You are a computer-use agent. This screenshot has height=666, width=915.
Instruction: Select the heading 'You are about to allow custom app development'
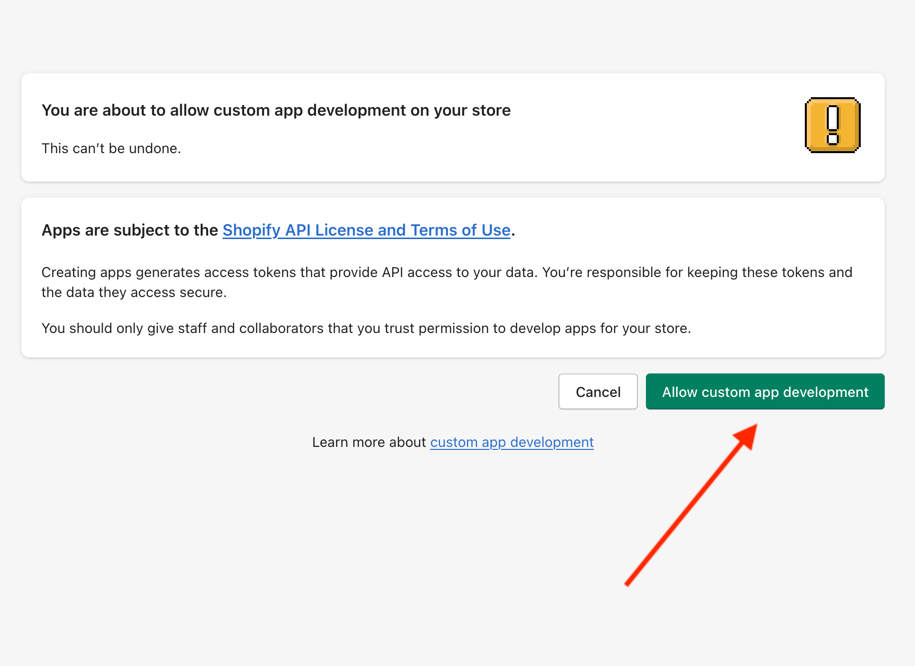click(x=276, y=110)
